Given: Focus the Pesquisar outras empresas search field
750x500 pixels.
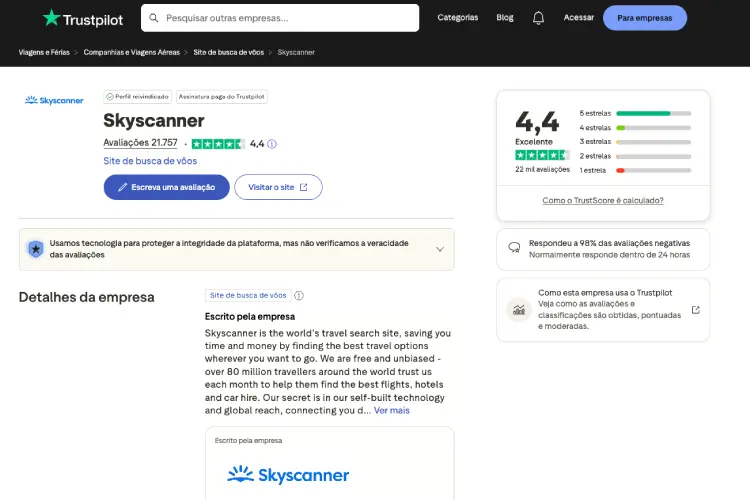Looking at the screenshot, I should (x=280, y=18).
